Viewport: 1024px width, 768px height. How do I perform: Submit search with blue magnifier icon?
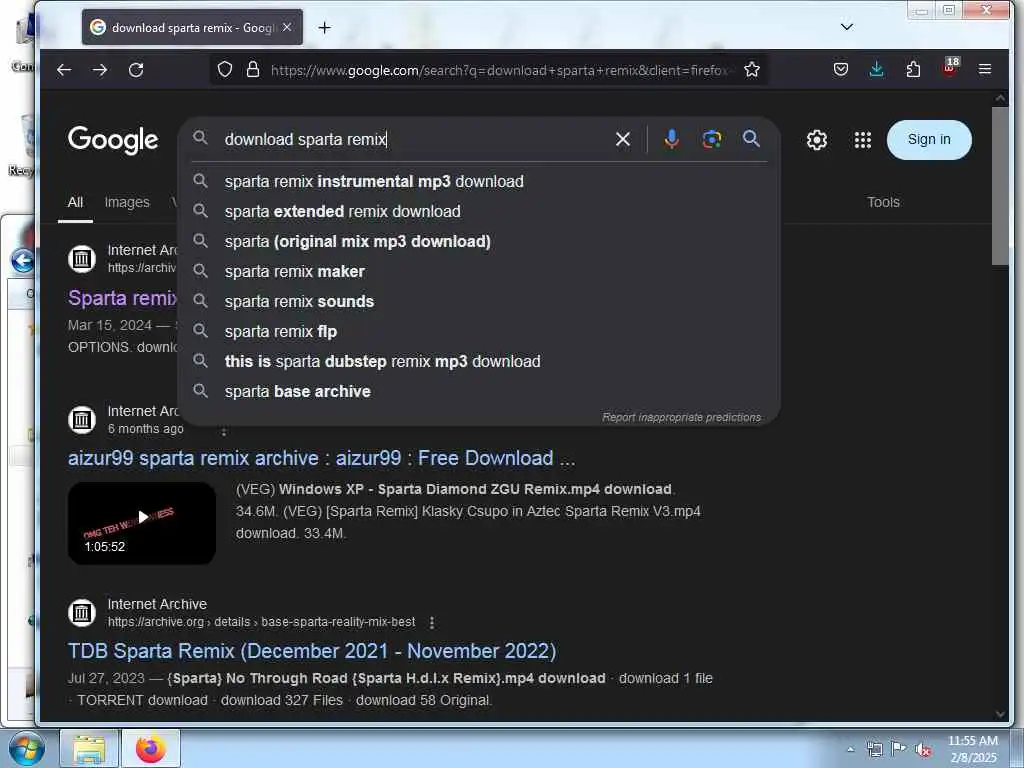751,138
